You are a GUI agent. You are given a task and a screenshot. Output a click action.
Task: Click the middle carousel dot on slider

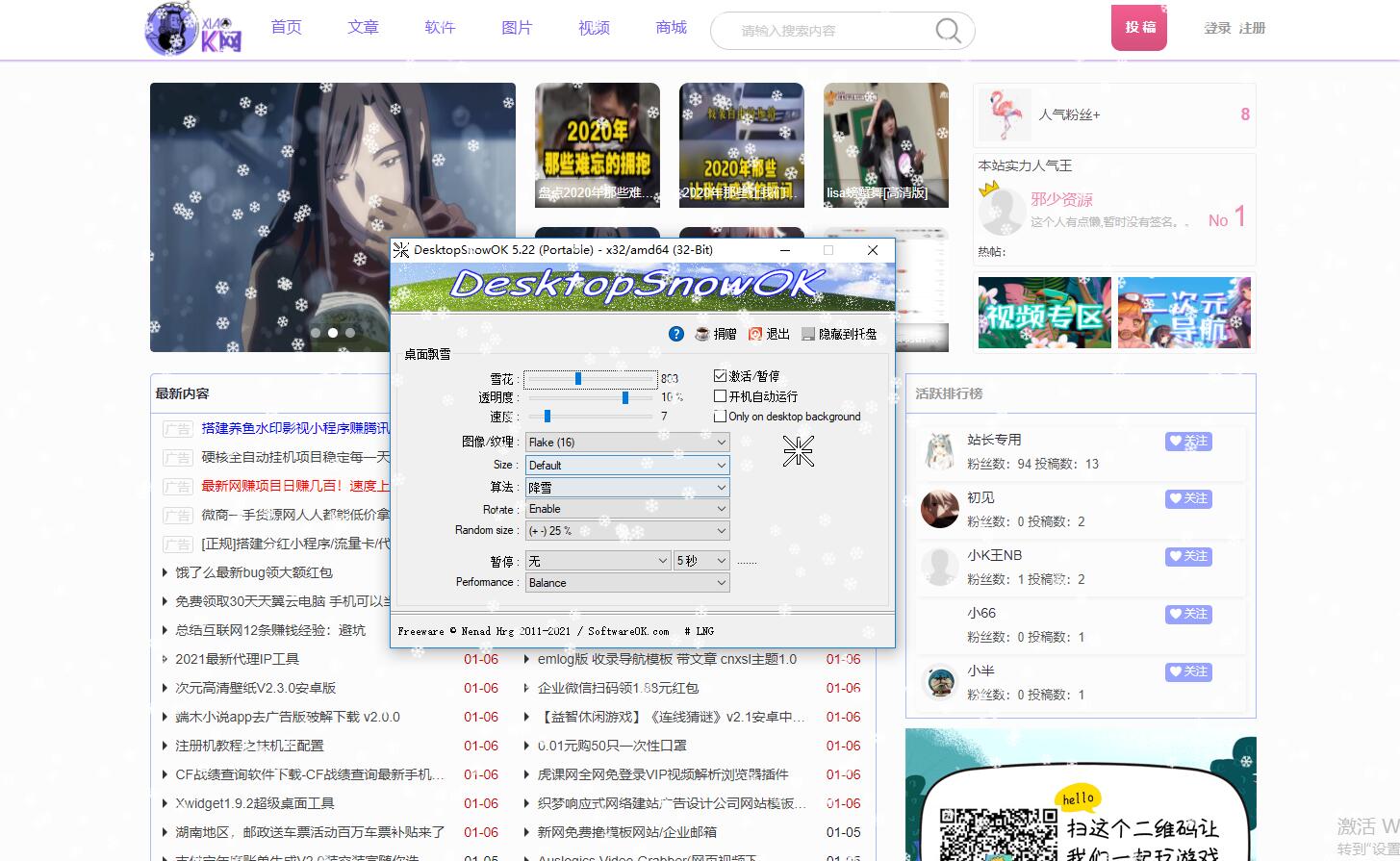[333, 333]
